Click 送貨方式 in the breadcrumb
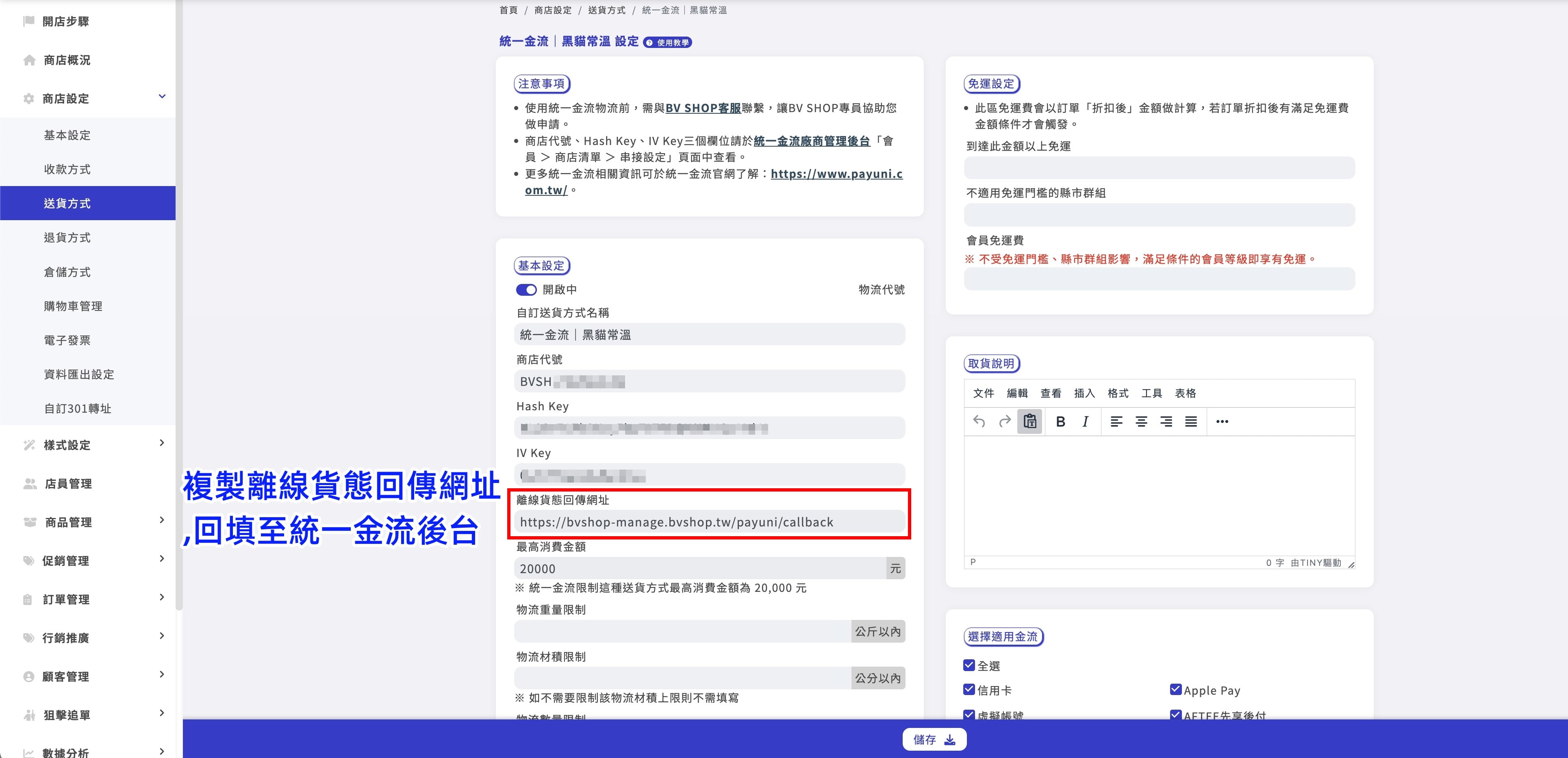 tap(606, 10)
